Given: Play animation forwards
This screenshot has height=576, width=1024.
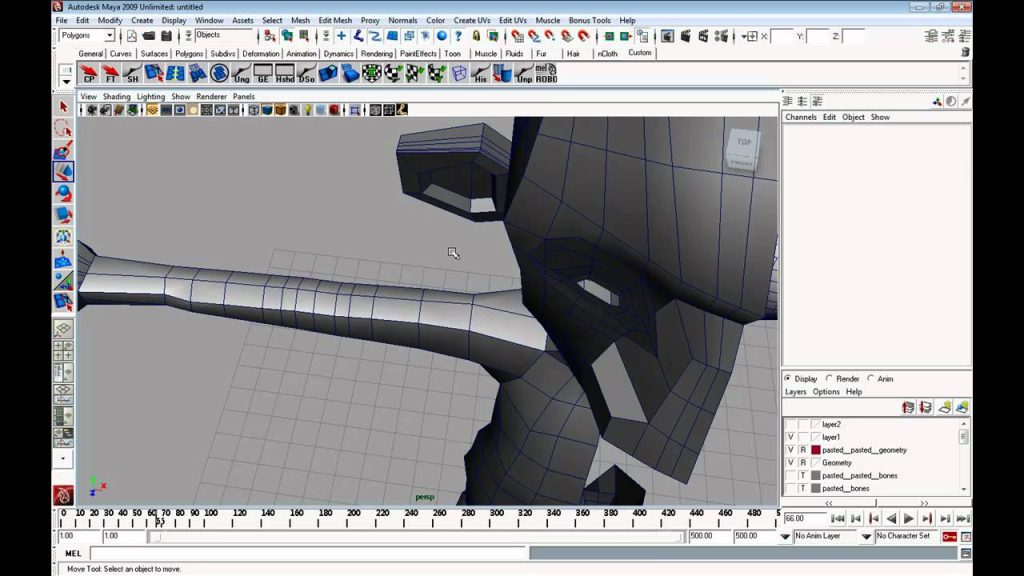Looking at the screenshot, I should point(908,519).
